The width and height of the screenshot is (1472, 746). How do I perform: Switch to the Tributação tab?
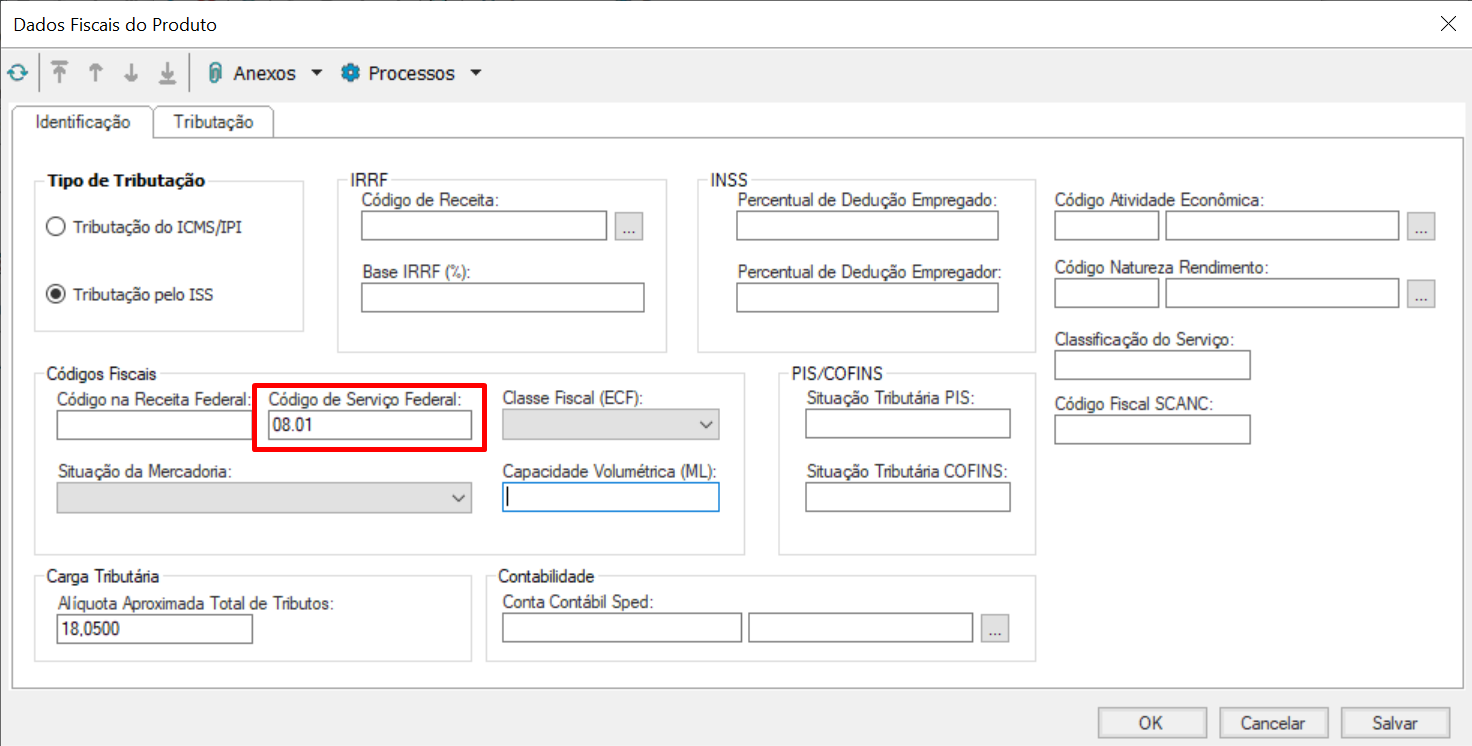point(214,122)
